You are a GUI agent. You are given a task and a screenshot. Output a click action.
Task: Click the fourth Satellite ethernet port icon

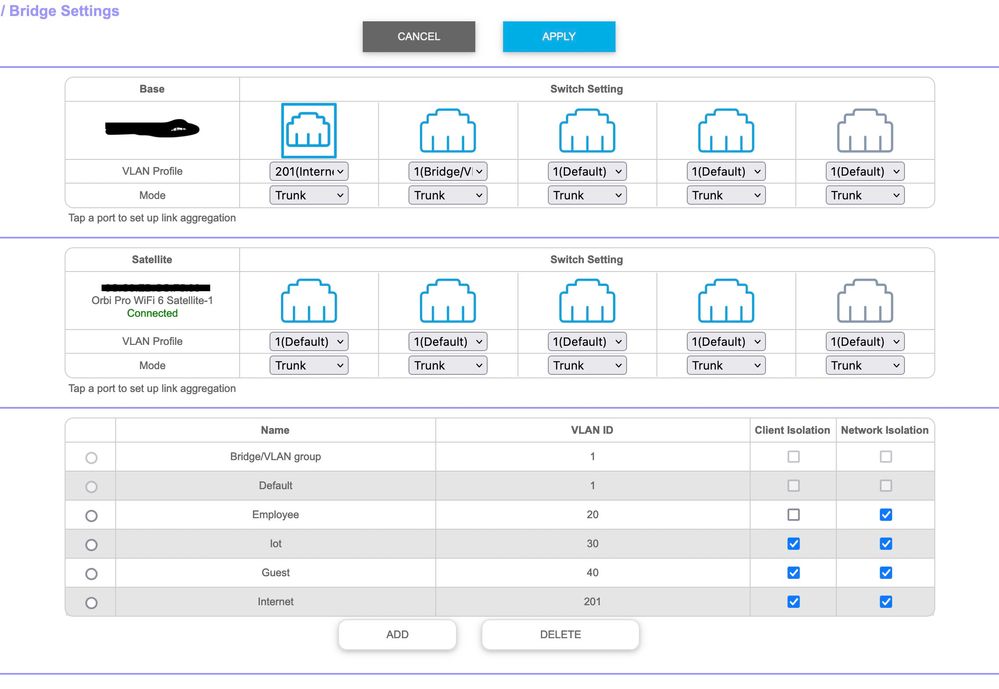pyautogui.click(x=726, y=301)
